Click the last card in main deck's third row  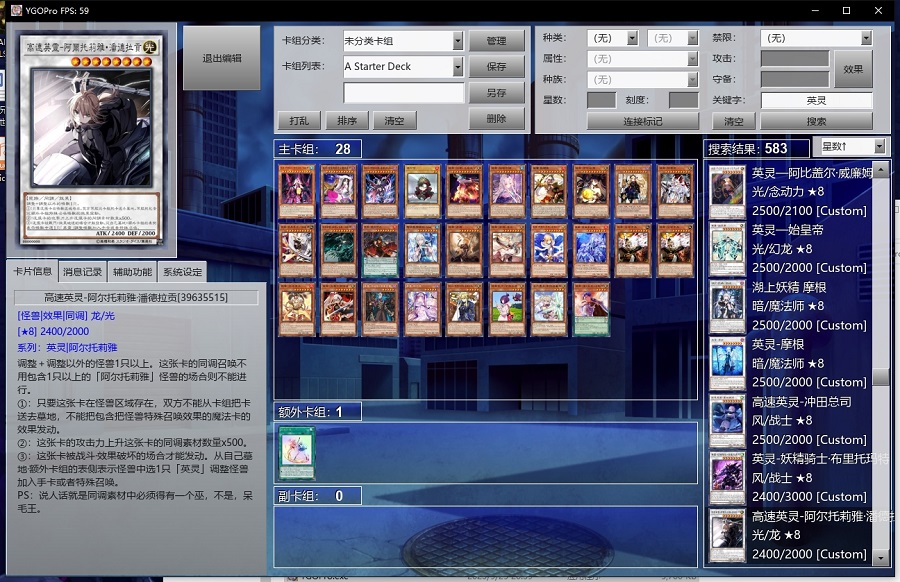(x=591, y=310)
